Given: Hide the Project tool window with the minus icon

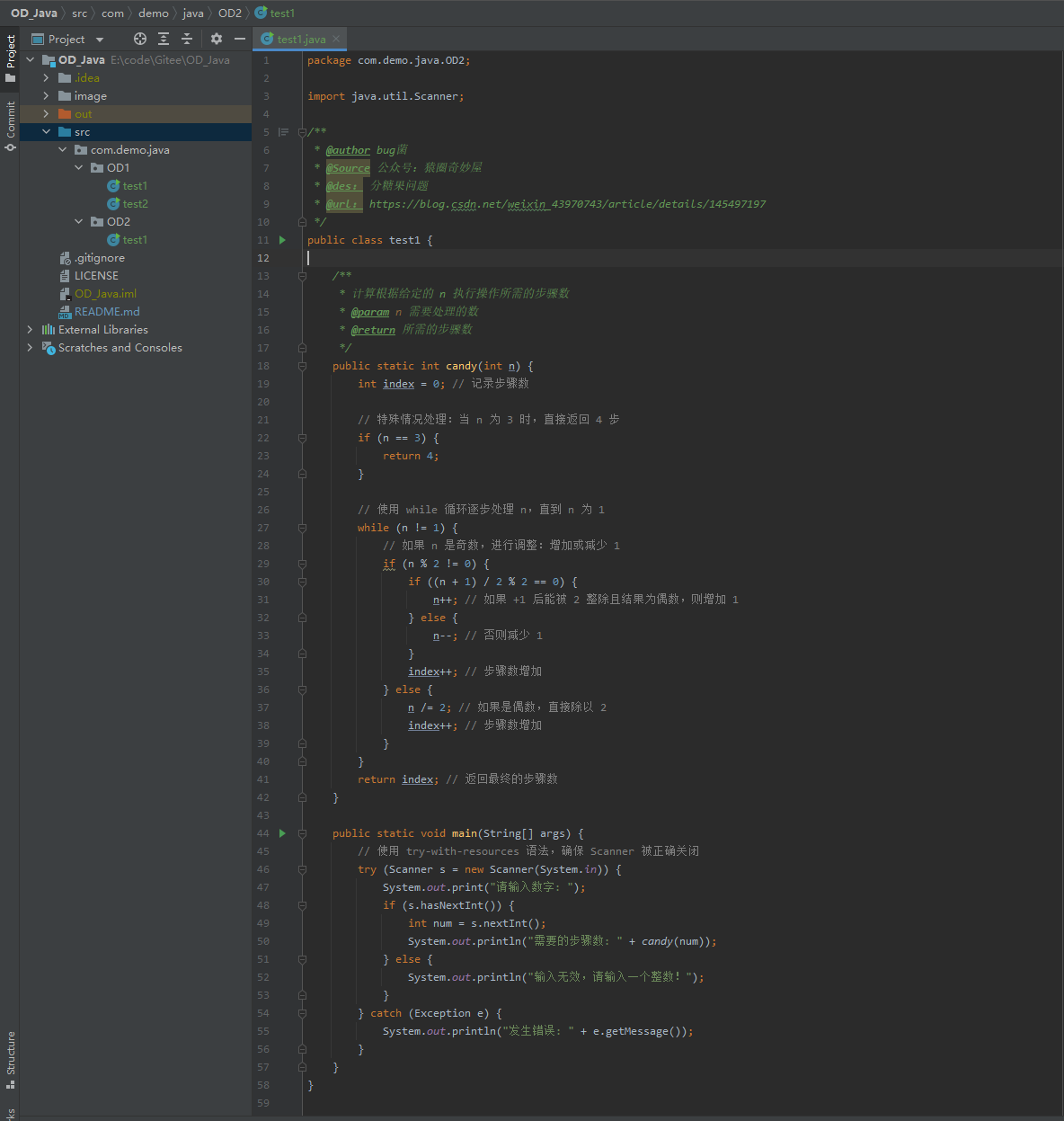Looking at the screenshot, I should click(239, 39).
